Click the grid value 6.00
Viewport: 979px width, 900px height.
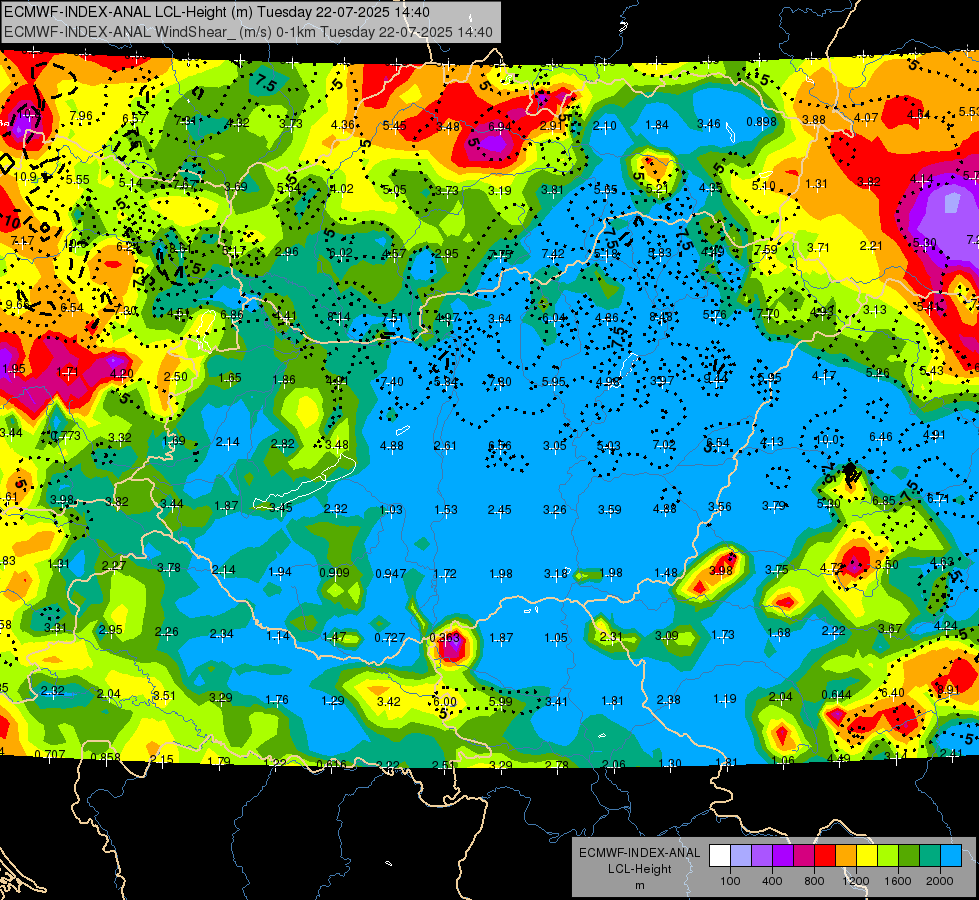coord(445,701)
